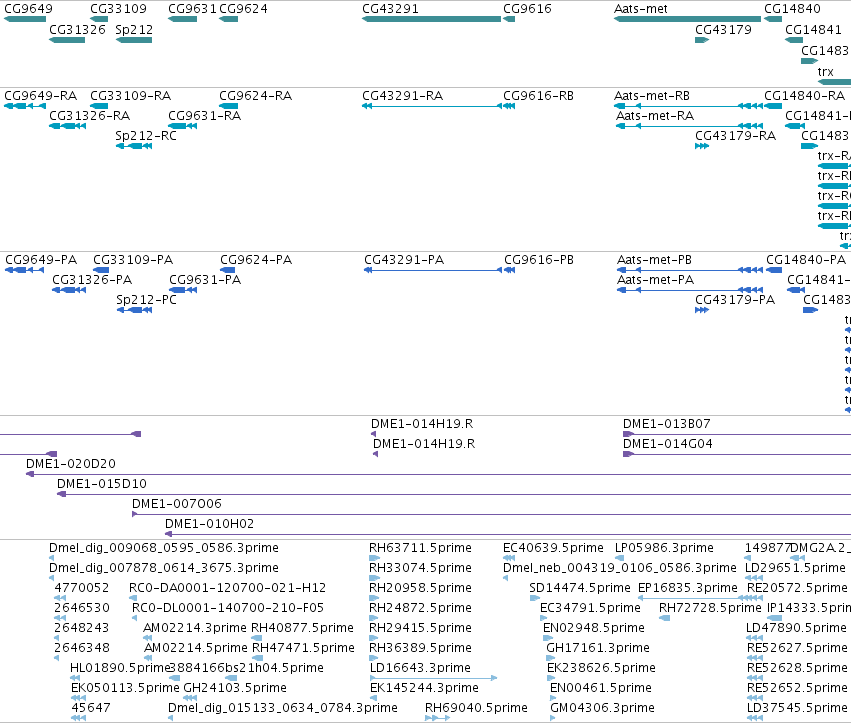Select the LD16643.3prime alignment line
This screenshot has height=723, width=851.
(433, 678)
